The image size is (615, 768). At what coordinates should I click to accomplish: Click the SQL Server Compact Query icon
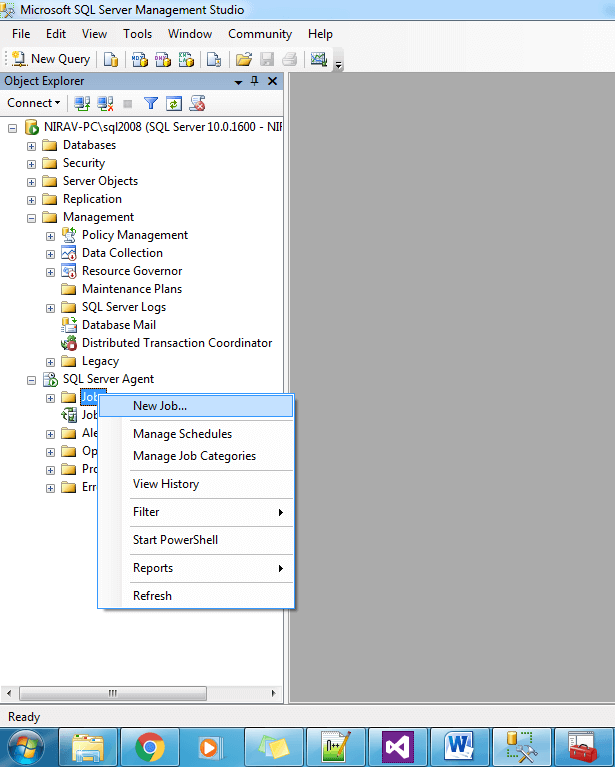tap(214, 59)
